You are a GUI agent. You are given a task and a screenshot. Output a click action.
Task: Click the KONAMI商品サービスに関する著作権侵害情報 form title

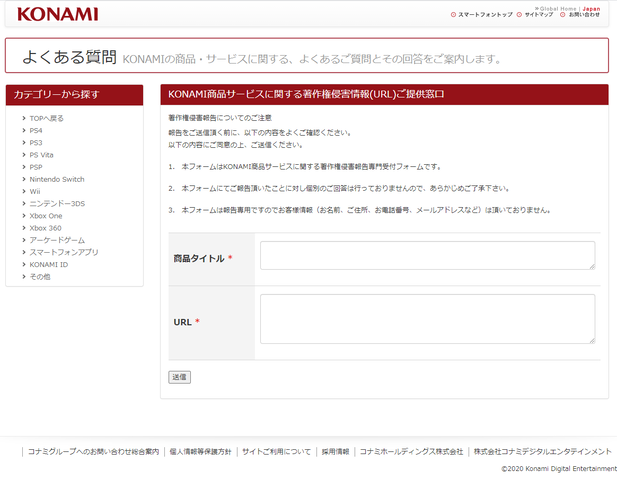(306, 94)
